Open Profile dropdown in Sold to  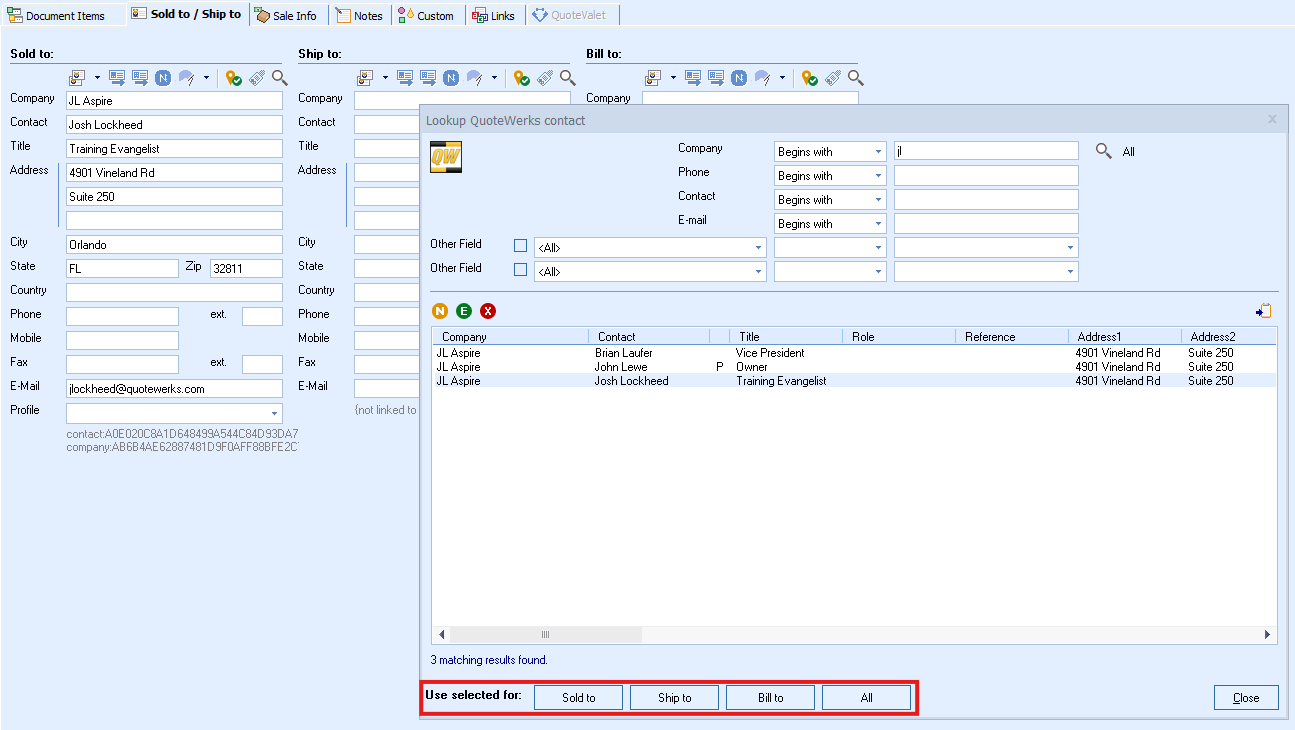coord(174,413)
